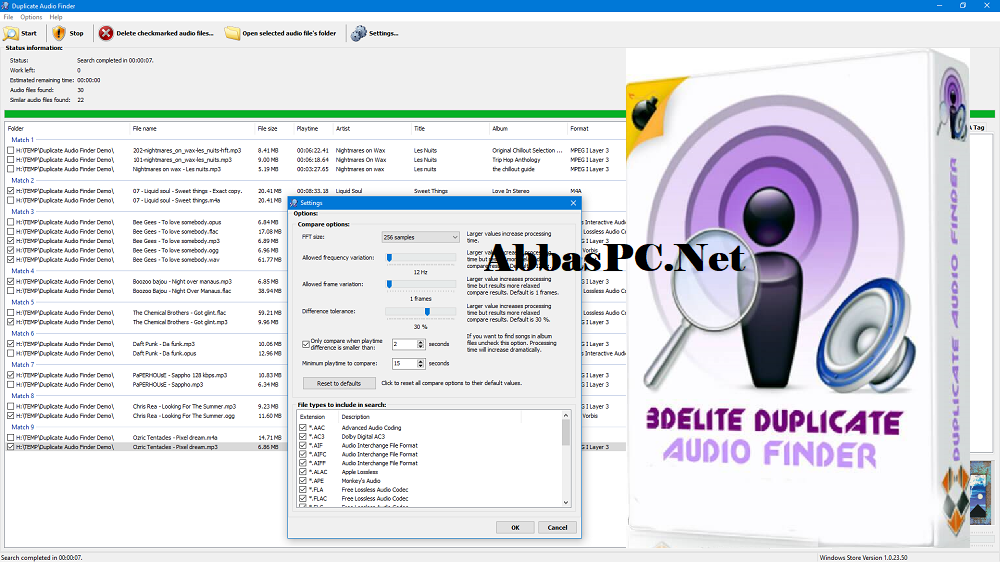1000x562 pixels.
Task: Select the Daft Punk Da funk.opus file name
Action: point(165,353)
